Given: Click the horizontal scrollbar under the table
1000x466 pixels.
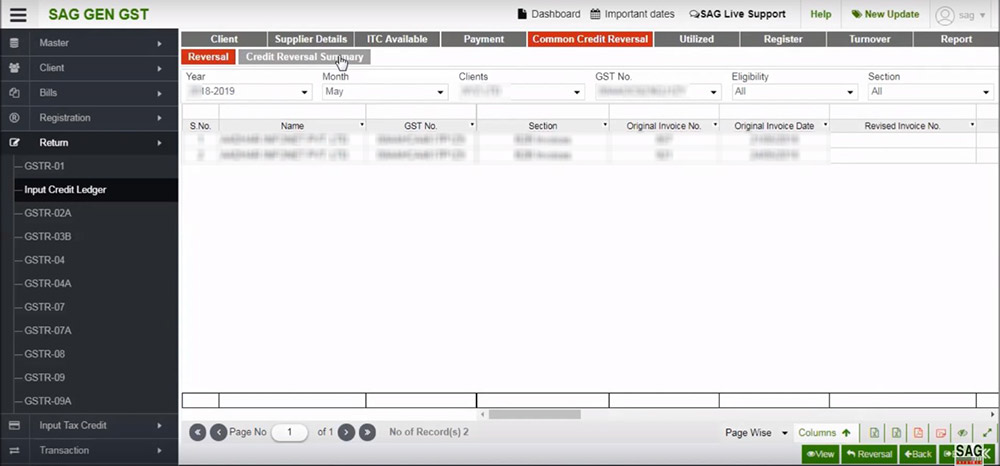Looking at the screenshot, I should [x=534, y=414].
